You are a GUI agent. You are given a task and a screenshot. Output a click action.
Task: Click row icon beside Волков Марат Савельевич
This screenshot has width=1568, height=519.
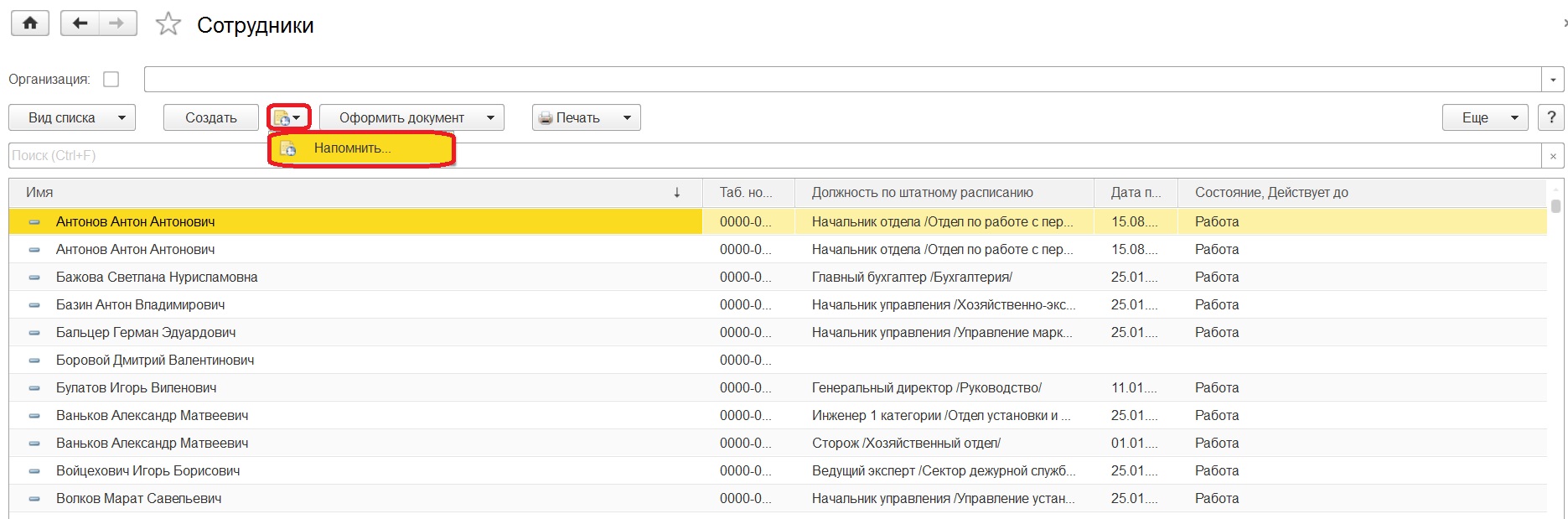[34, 499]
